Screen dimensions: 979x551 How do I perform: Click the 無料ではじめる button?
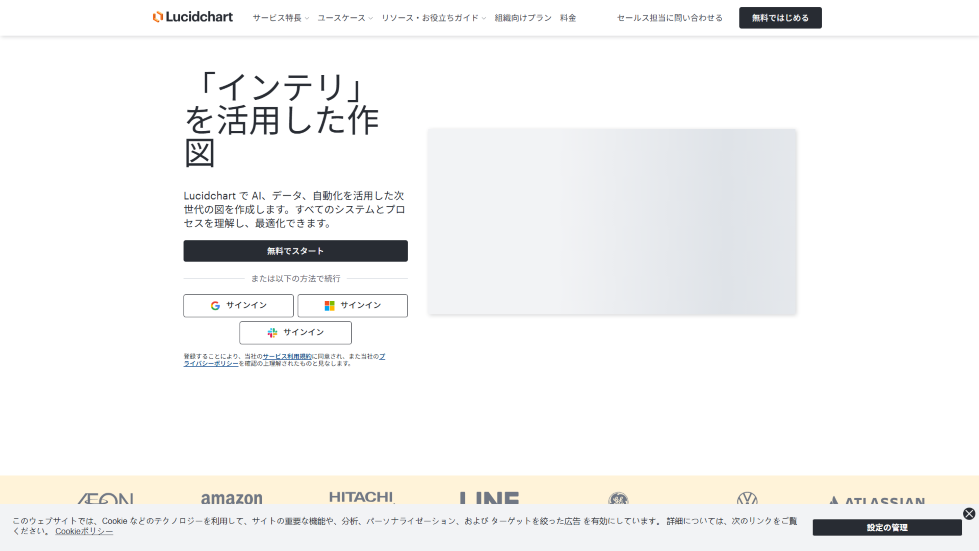[780, 17]
